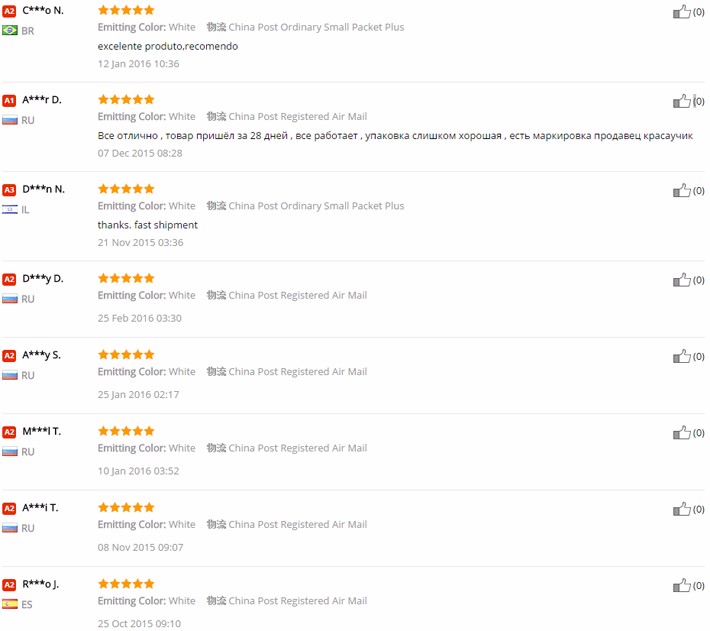
Task: Like D***y D.'s review from 25 Feb 2016
Action: [x=682, y=280]
